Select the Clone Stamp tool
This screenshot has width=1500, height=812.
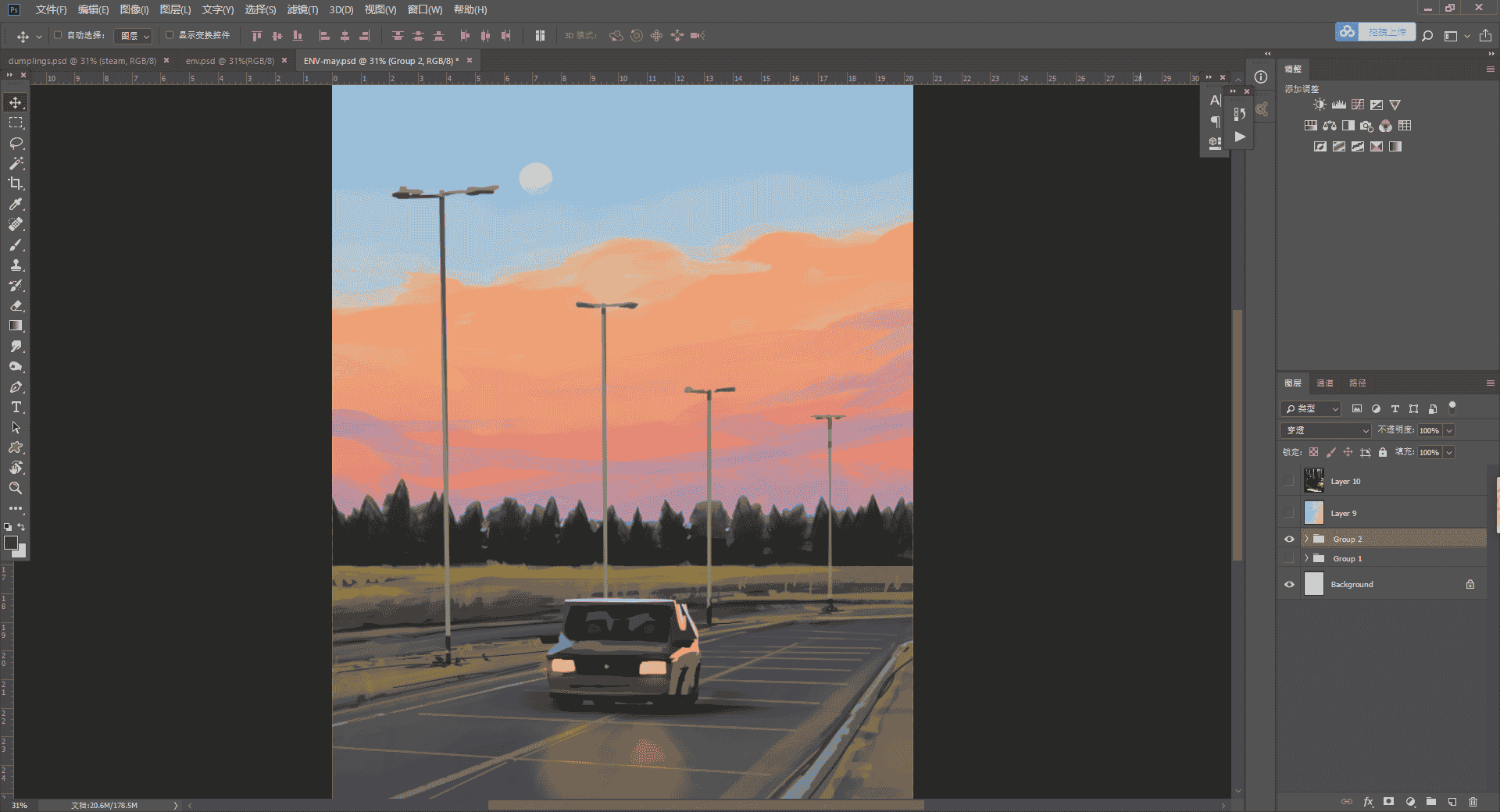coord(16,265)
